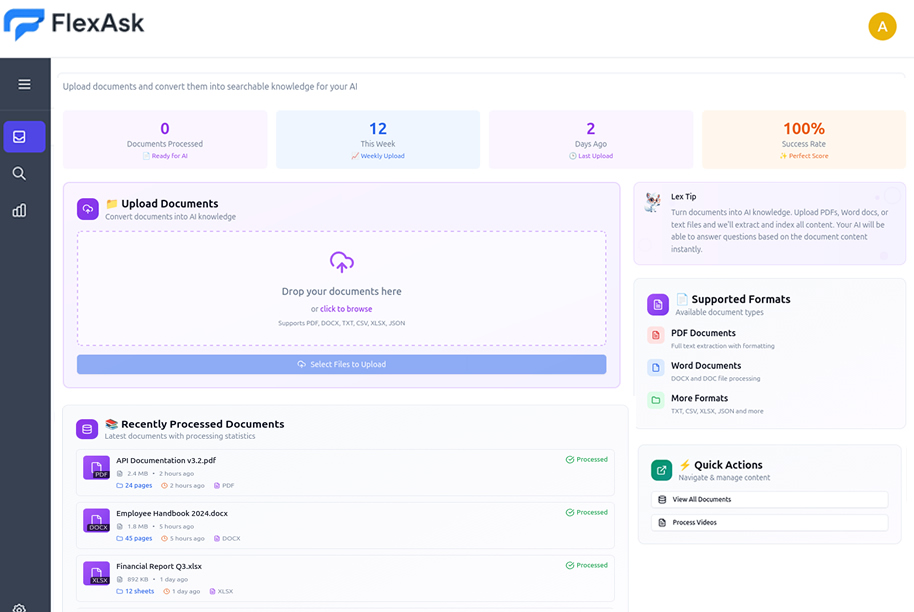This screenshot has height=612, width=914.
Task: Click the Days Ago stat card
Action: 591,139
